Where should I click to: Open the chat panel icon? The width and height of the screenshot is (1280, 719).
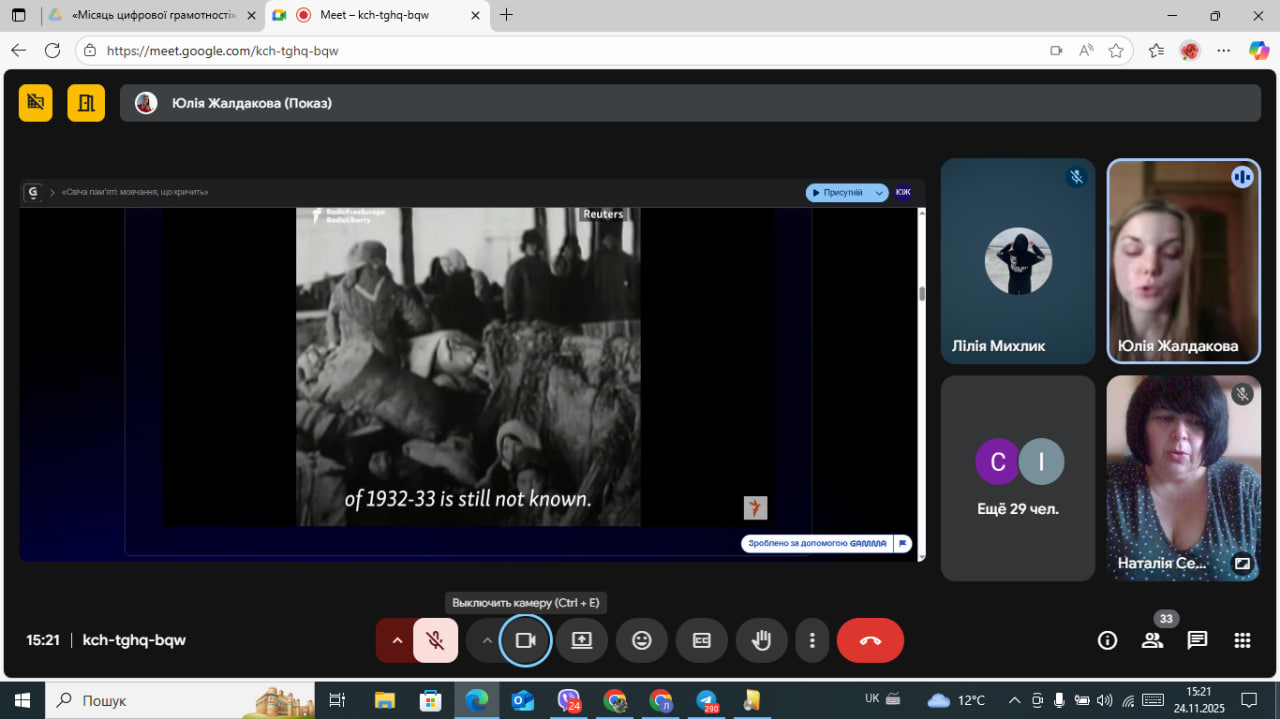pyautogui.click(x=1197, y=641)
